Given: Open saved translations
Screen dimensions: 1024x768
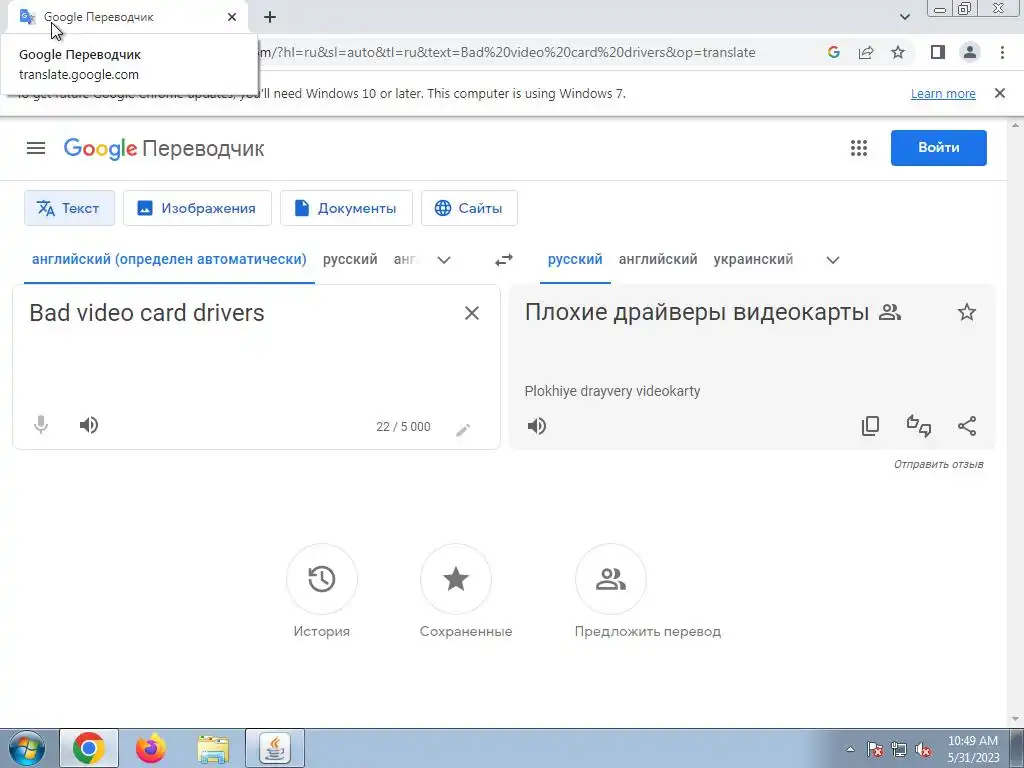Looking at the screenshot, I should coord(456,579).
